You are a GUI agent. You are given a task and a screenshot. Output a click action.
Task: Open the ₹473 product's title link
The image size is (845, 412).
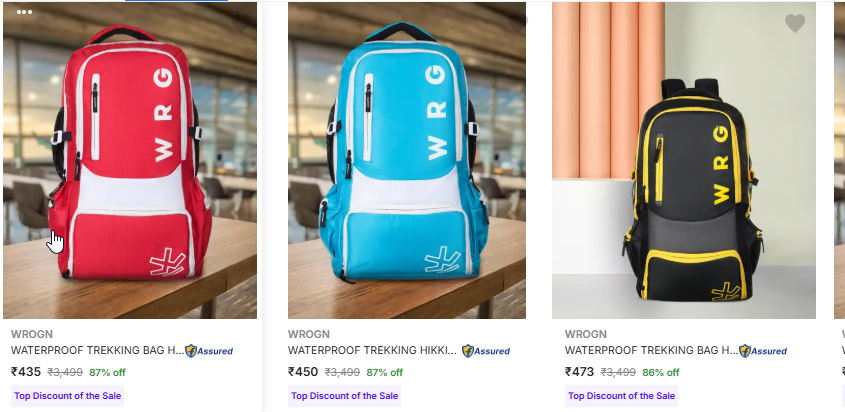(651, 351)
